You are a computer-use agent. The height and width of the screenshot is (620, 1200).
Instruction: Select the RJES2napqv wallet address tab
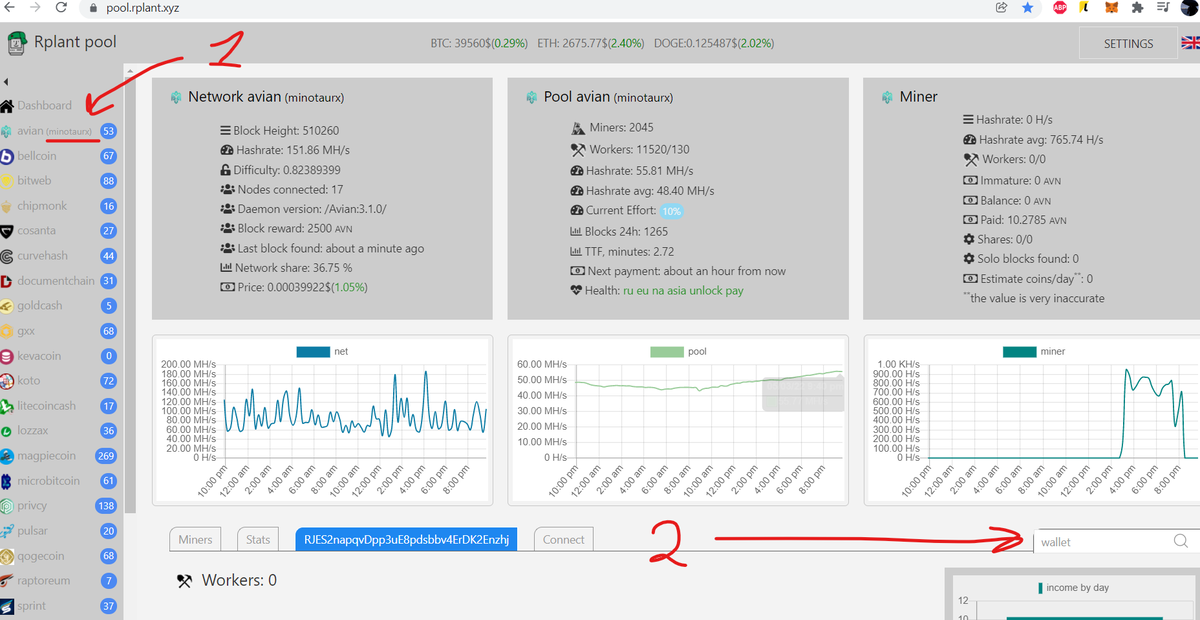pos(406,539)
